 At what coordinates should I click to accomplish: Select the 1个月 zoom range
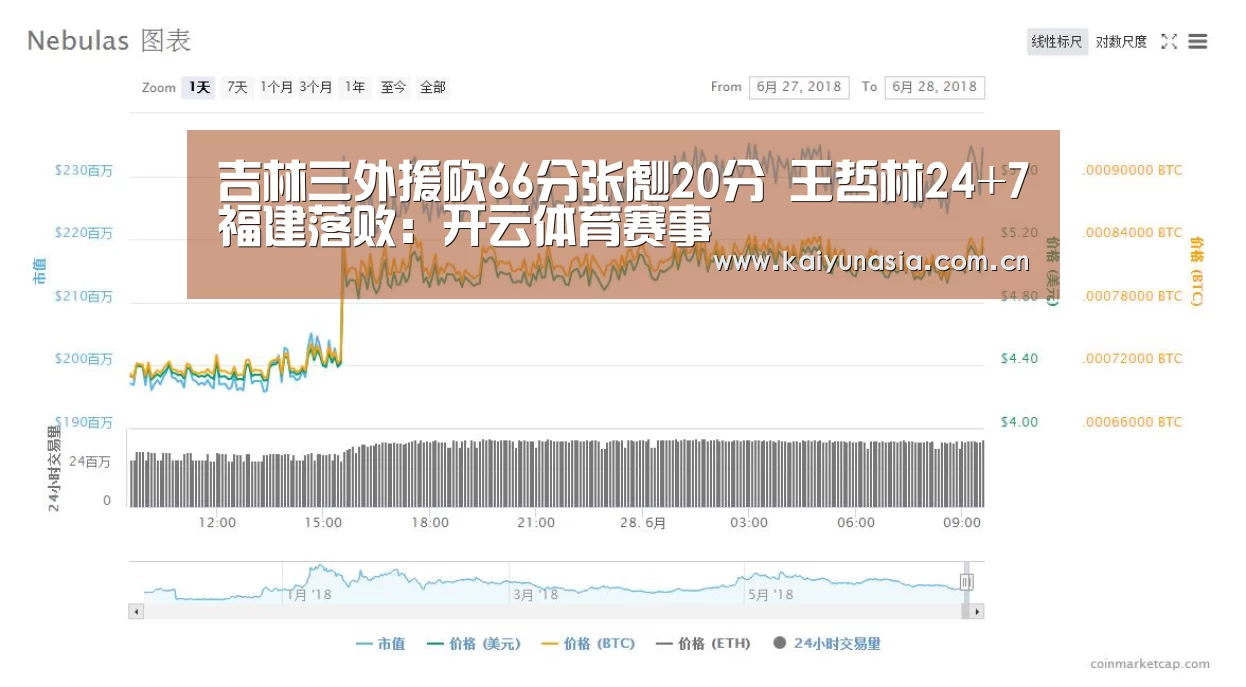click(276, 87)
